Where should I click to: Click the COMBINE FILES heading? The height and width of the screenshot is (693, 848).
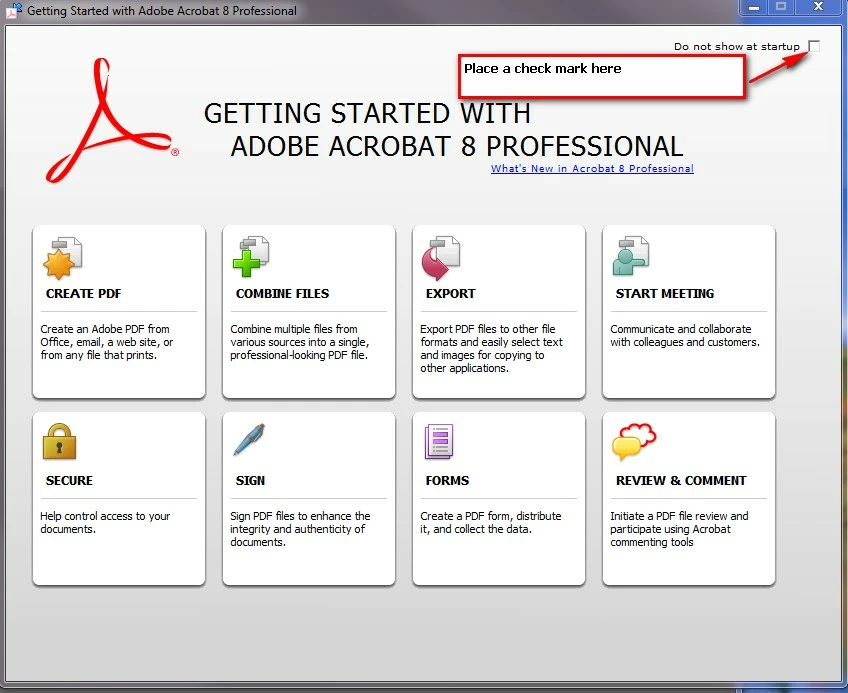282,294
